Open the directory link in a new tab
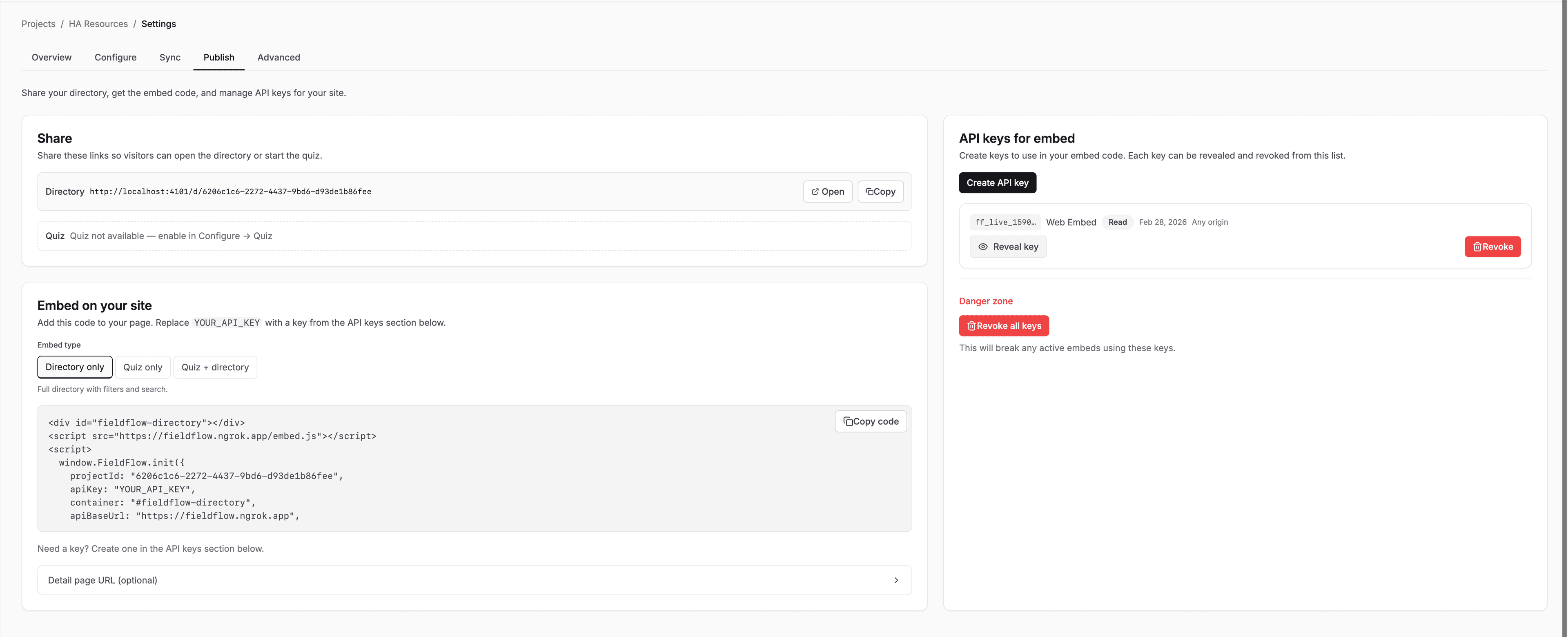 coord(827,191)
